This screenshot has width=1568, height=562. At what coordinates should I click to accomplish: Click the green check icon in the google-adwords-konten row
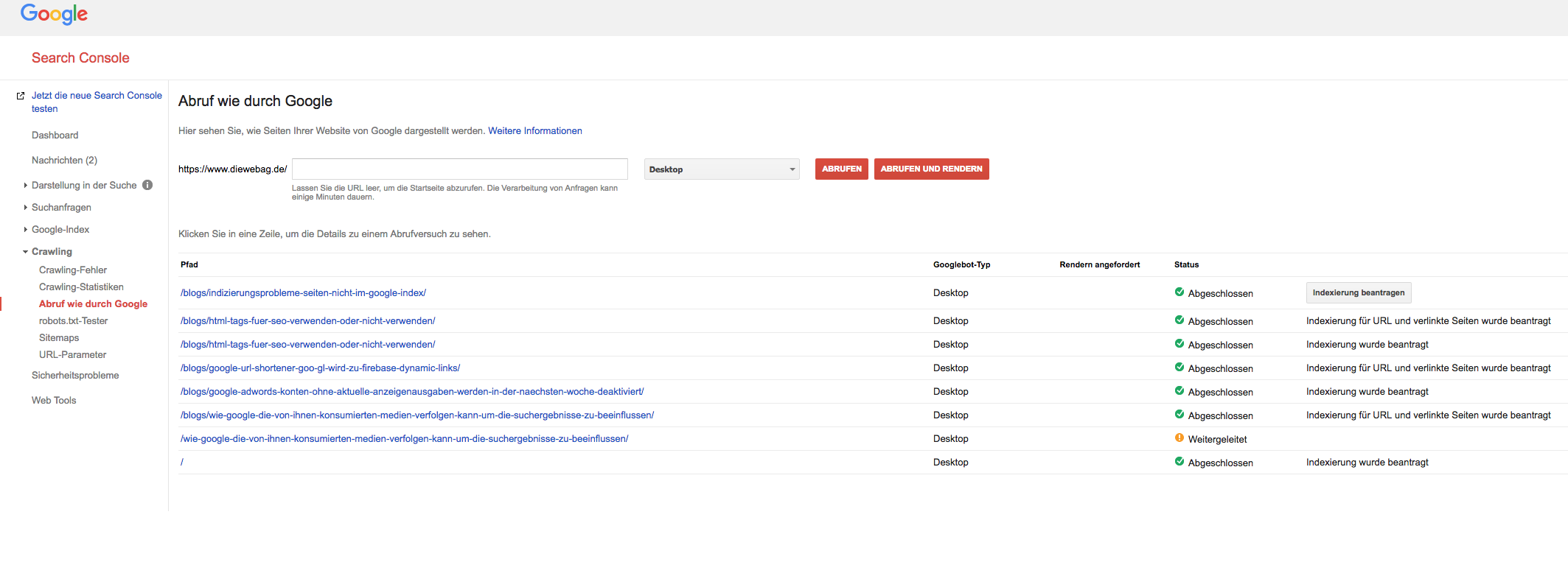(x=1180, y=391)
